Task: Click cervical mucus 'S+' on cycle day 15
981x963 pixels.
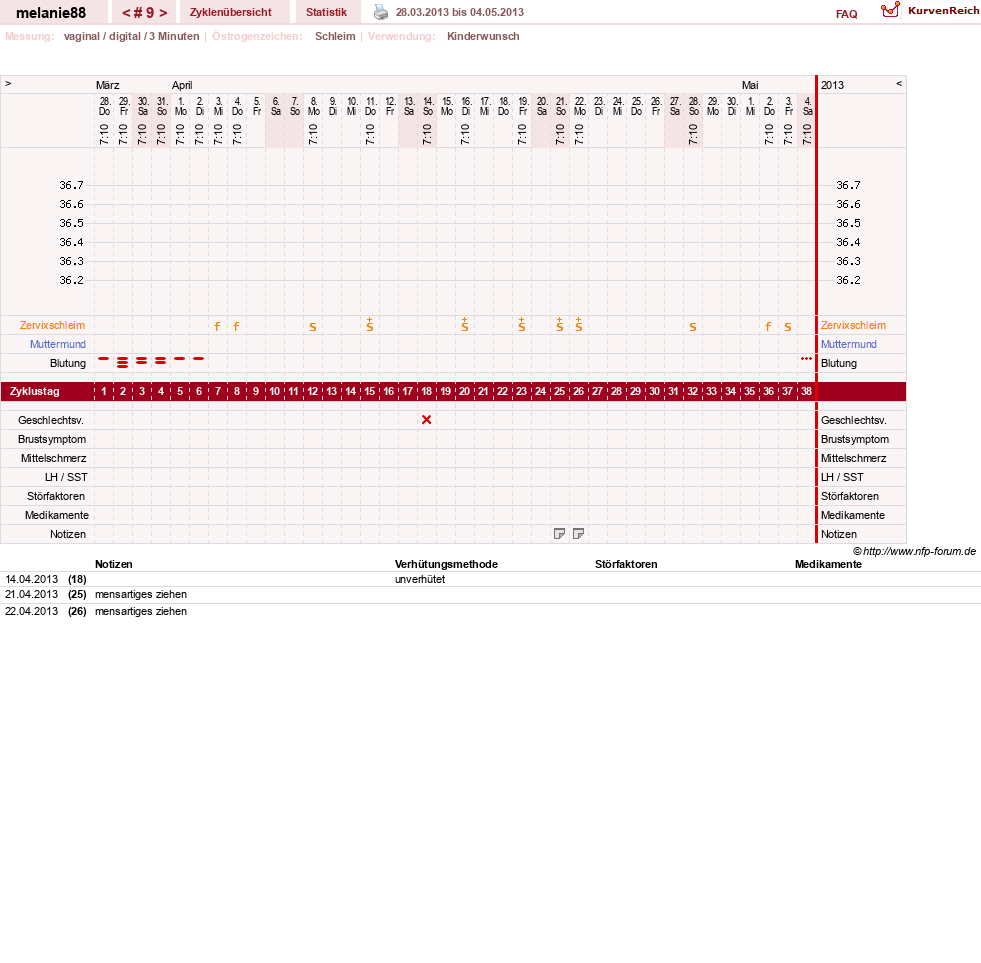Action: 370,324
